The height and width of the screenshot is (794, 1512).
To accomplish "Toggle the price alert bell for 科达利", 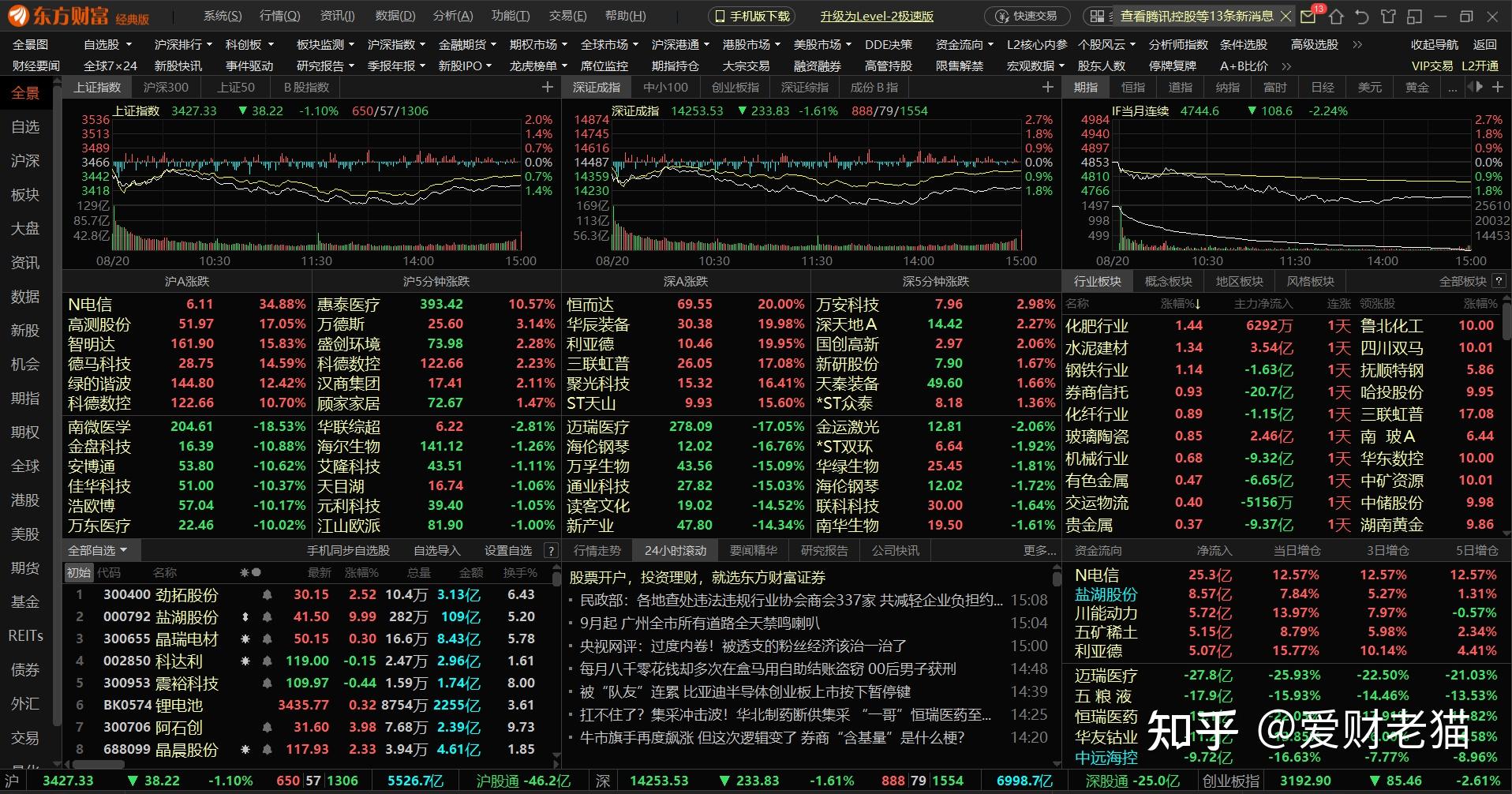I will pos(268,661).
